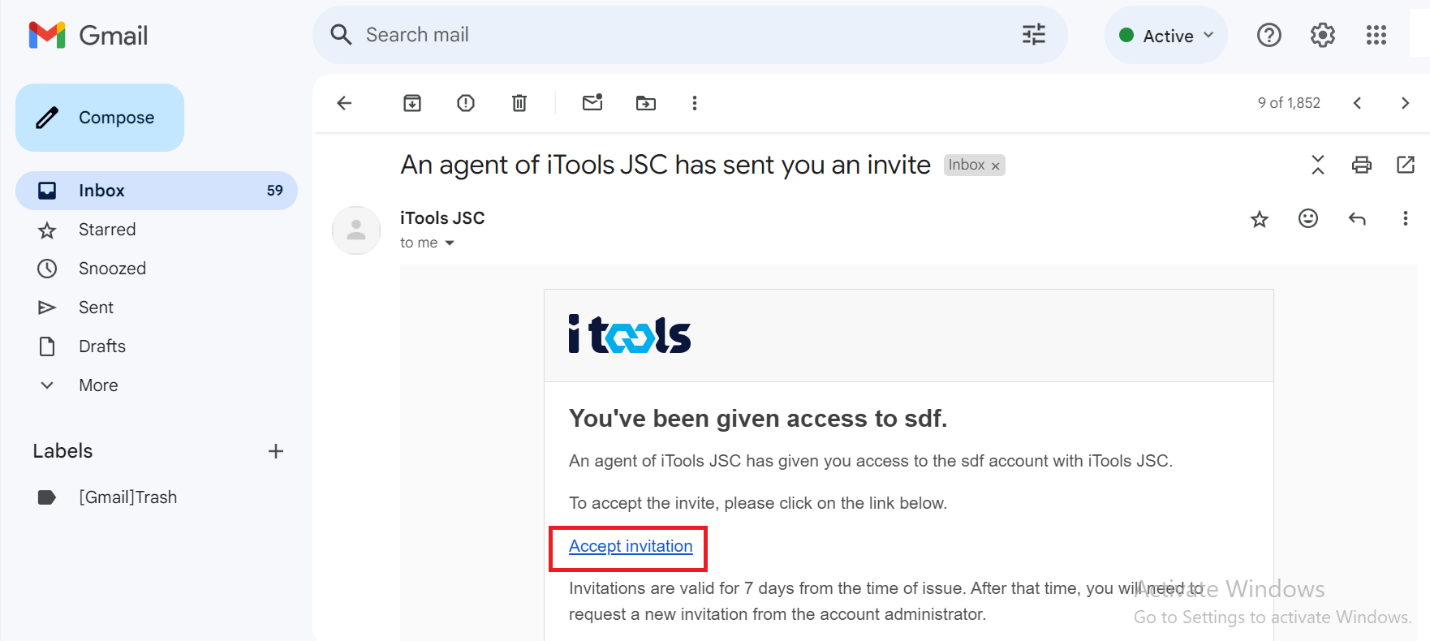This screenshot has height=641, width=1430.
Task: Open message in new window icon
Action: coord(1406,165)
